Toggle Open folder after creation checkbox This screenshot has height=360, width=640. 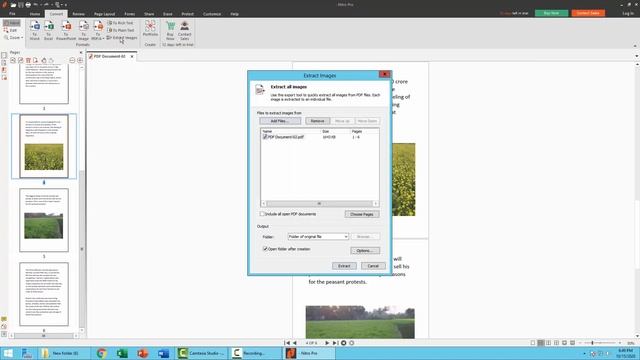click(x=265, y=249)
